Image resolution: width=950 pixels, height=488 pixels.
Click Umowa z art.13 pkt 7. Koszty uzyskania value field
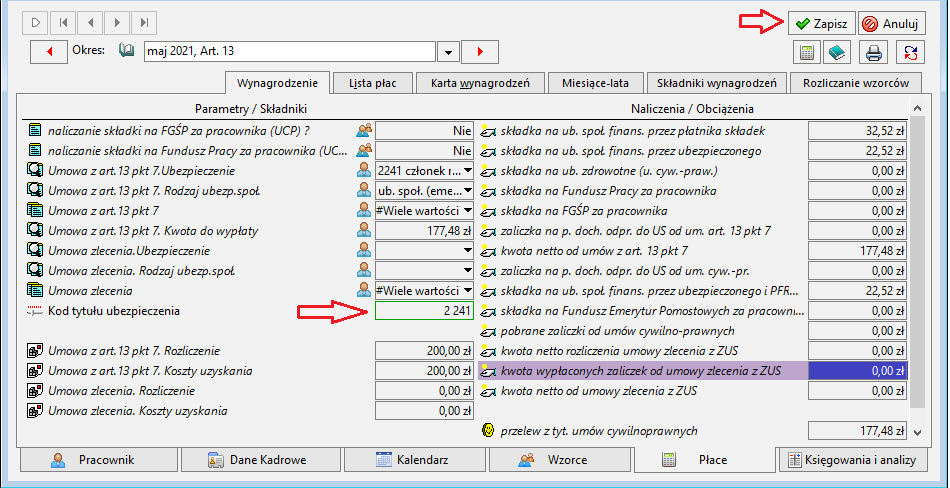coord(424,371)
